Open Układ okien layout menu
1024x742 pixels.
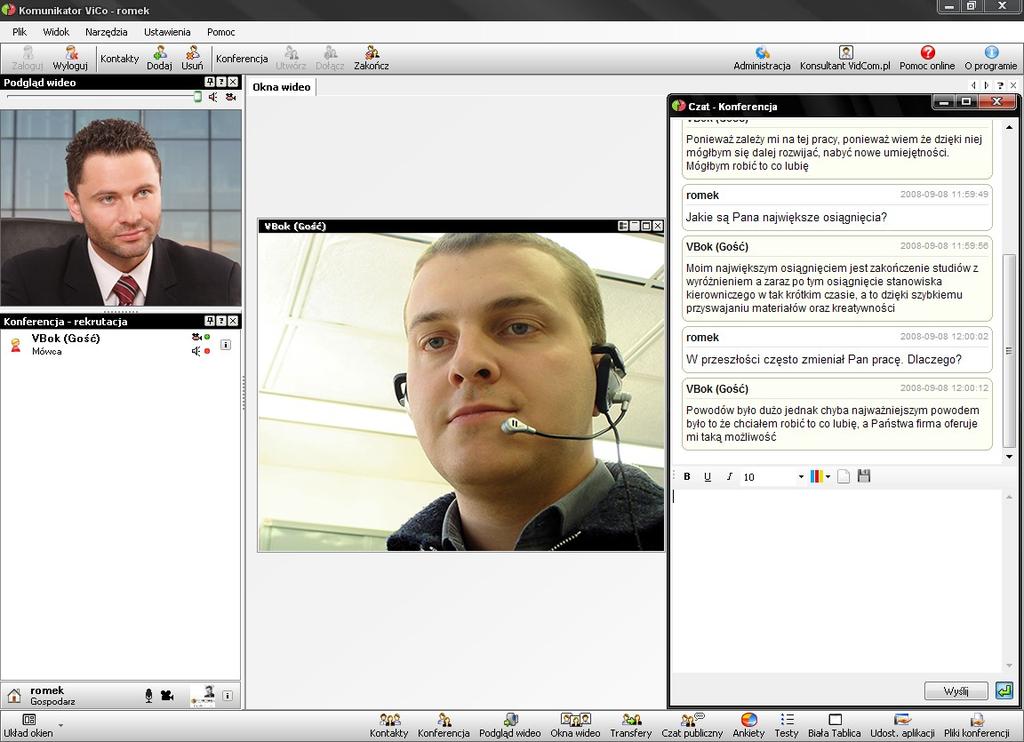click(31, 726)
